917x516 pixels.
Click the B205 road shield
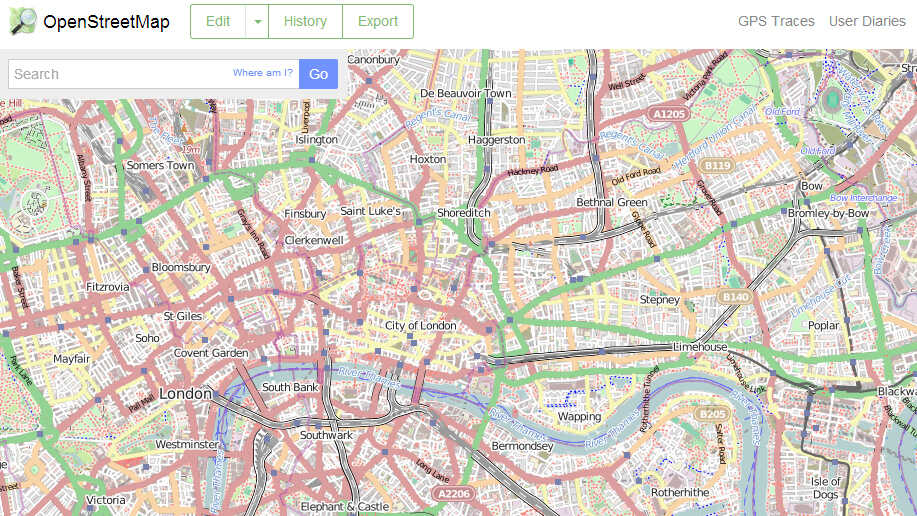click(712, 414)
